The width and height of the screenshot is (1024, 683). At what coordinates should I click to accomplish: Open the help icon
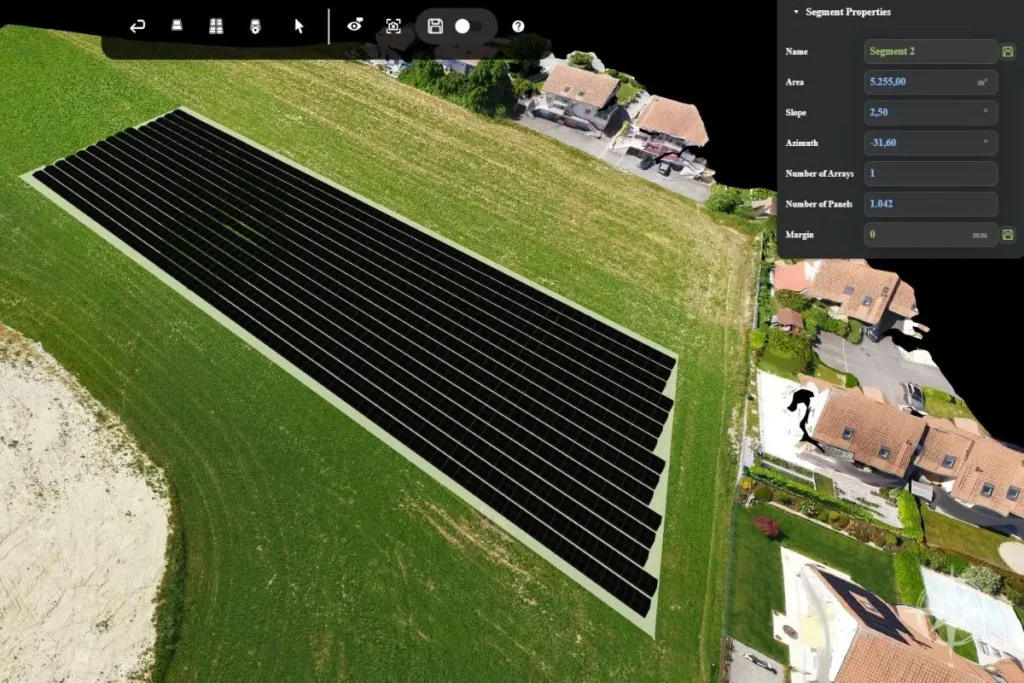(518, 25)
